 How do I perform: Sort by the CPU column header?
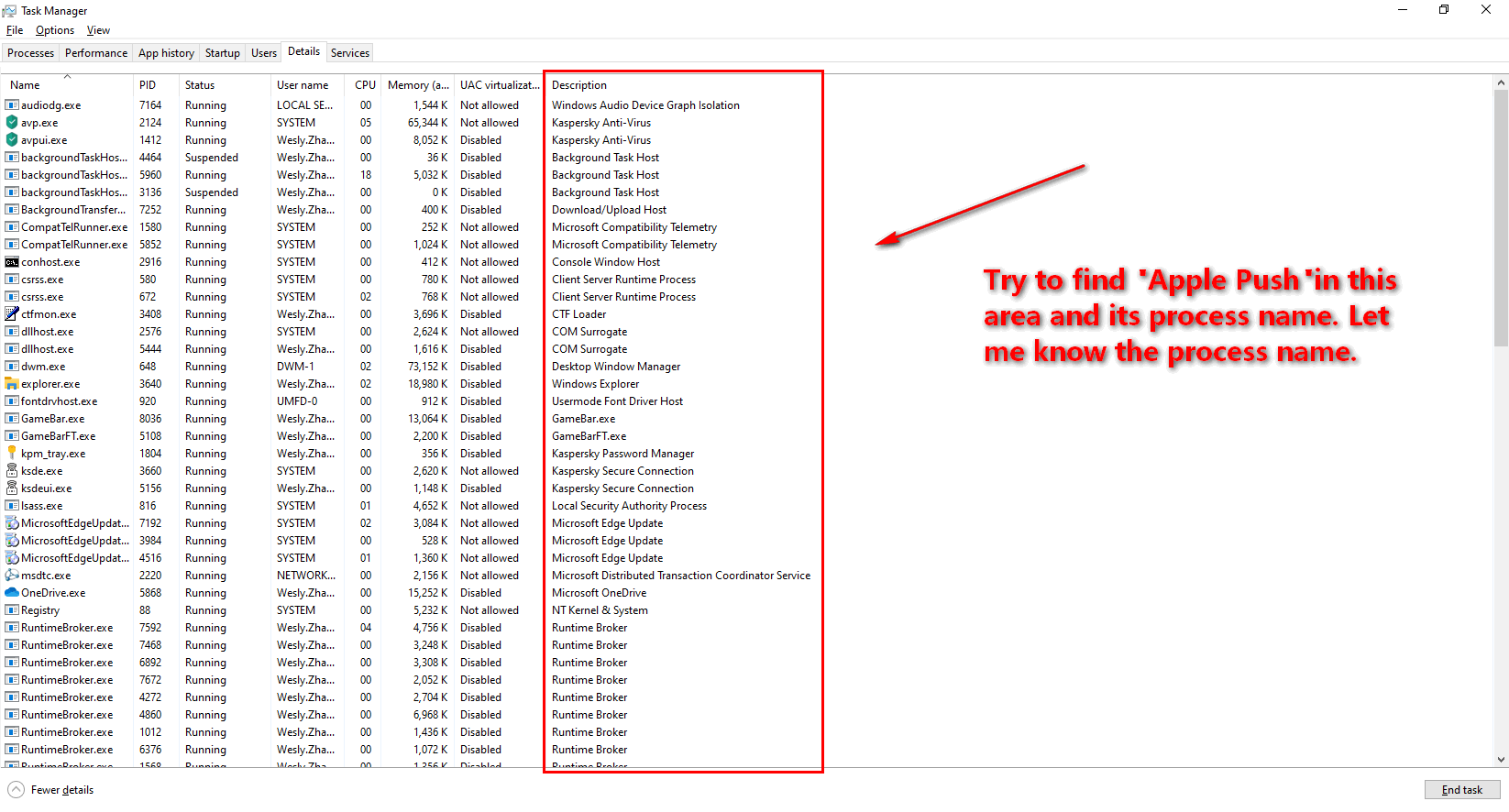pyautogui.click(x=365, y=85)
